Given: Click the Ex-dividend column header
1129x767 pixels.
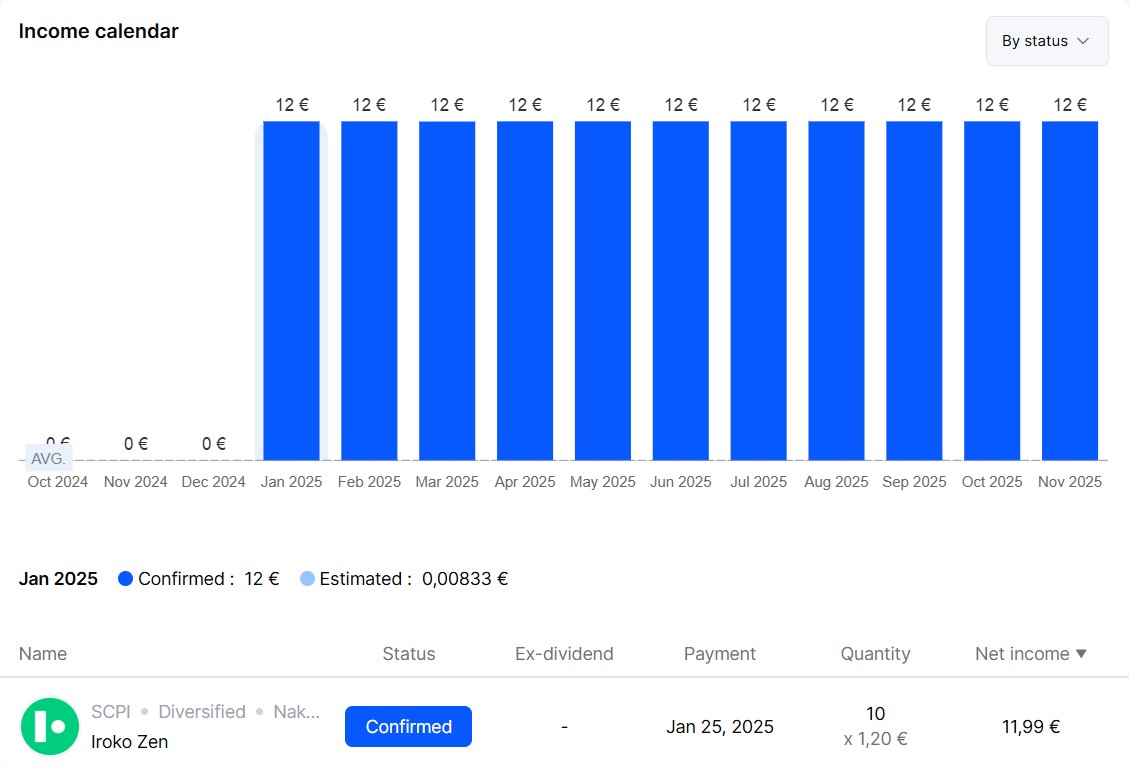Looking at the screenshot, I should (564, 654).
